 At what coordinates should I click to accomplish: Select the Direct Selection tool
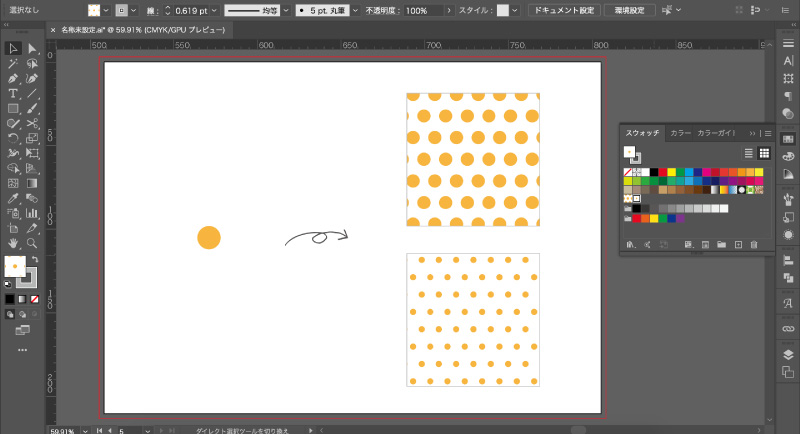pos(33,48)
